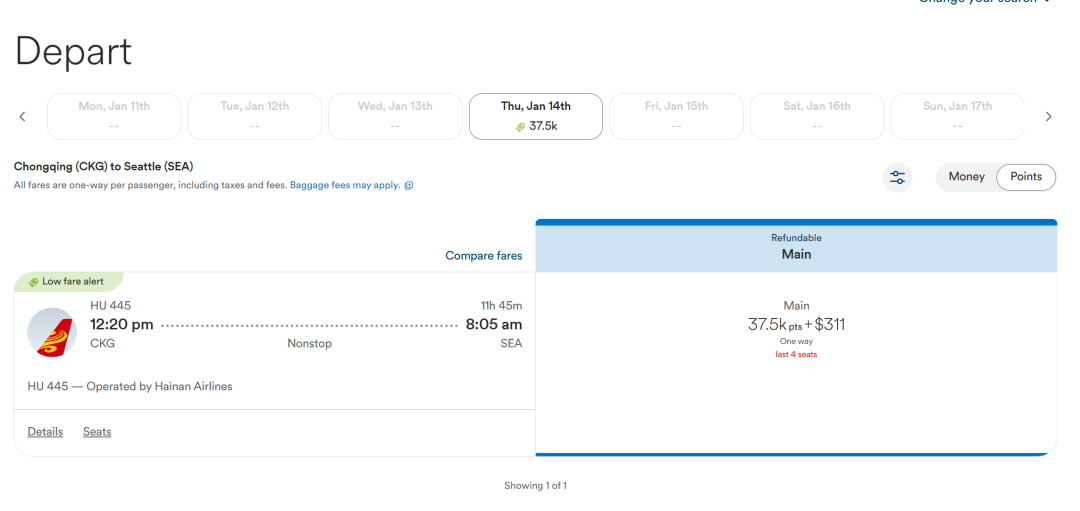Switch fare display to Points
Viewport: 1080px width, 511px height.
coord(1026,177)
